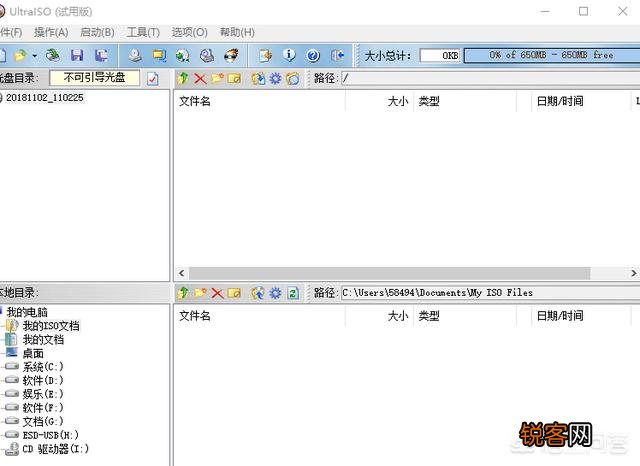Go up one level in the image pane
The image size is (640, 466).
point(183,78)
